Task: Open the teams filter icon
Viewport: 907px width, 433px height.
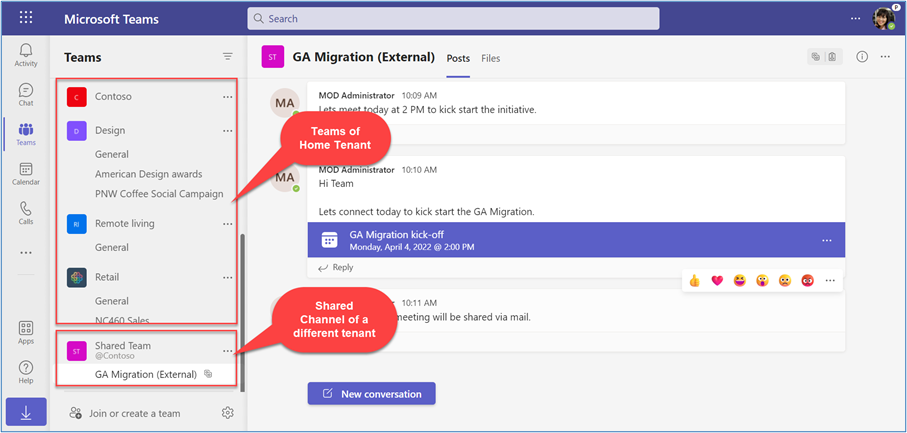Action: coord(227,57)
